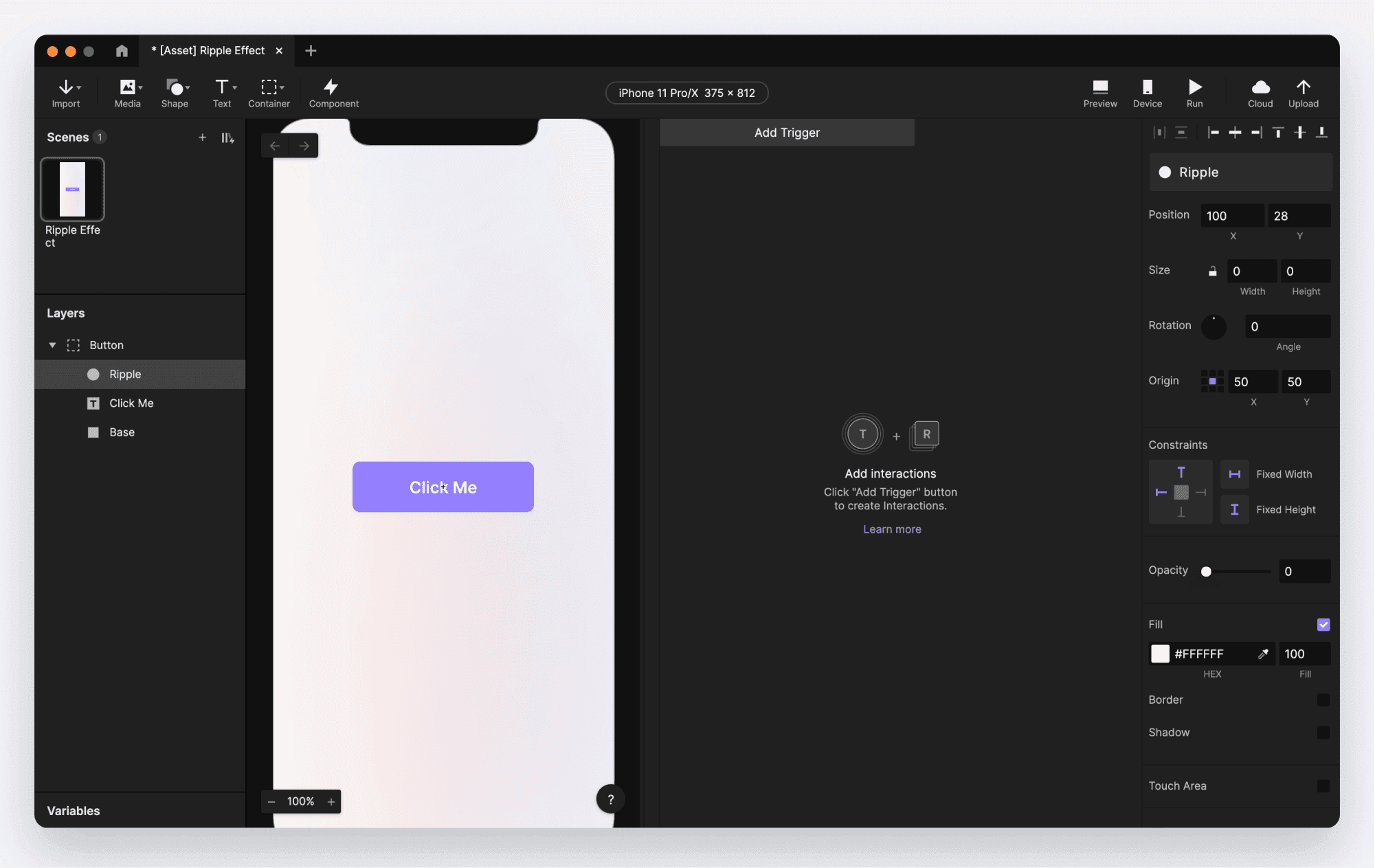Collapse the Button layer group
The height and width of the screenshot is (868, 1375).
tap(52, 345)
